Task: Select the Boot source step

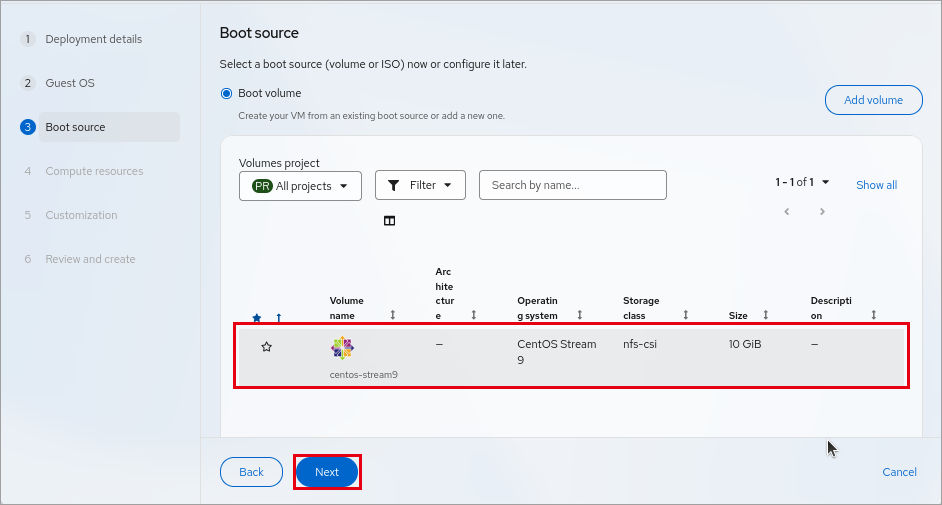Action: [x=109, y=127]
